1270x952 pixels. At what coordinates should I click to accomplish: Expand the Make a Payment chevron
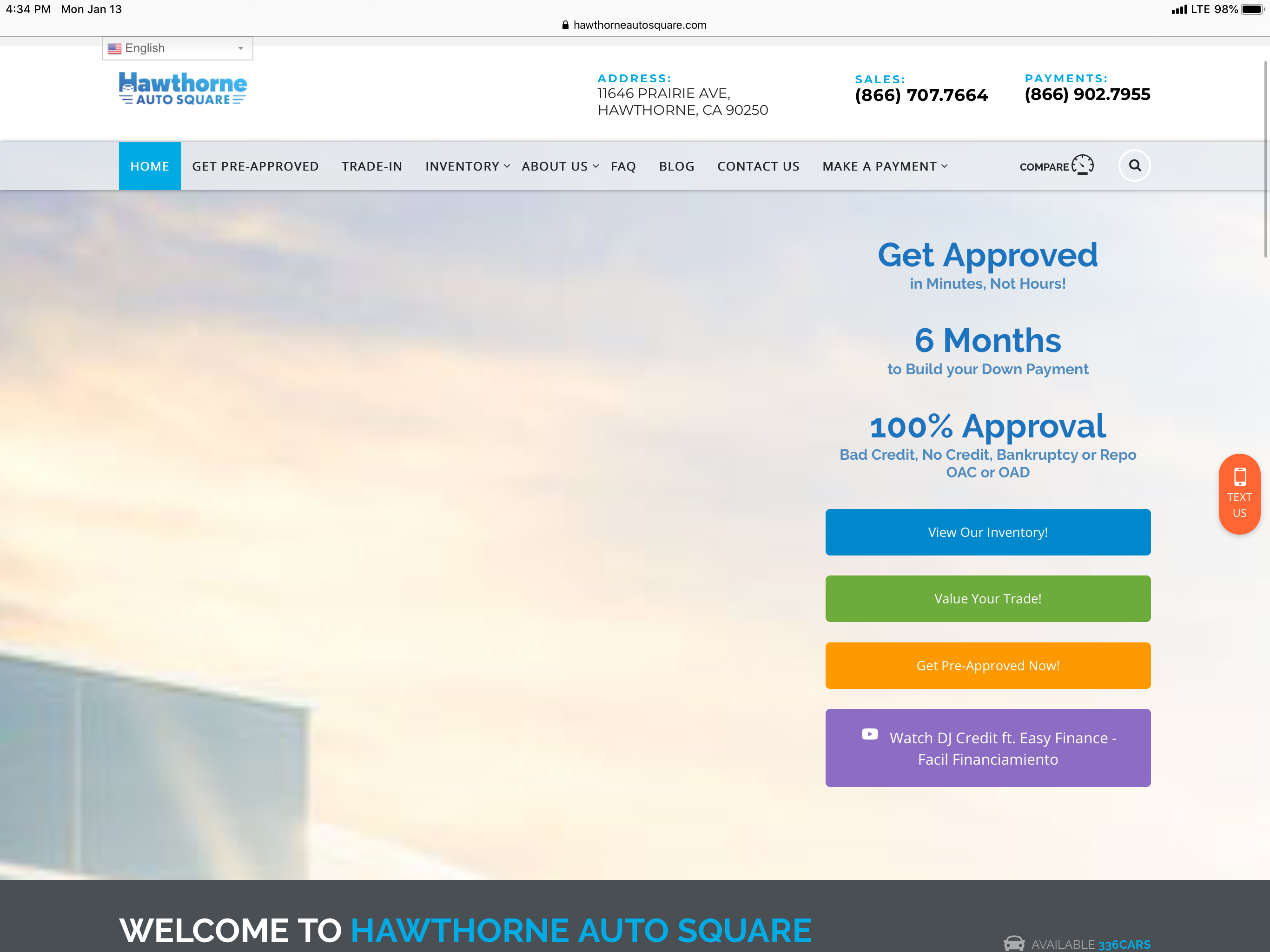(x=944, y=166)
